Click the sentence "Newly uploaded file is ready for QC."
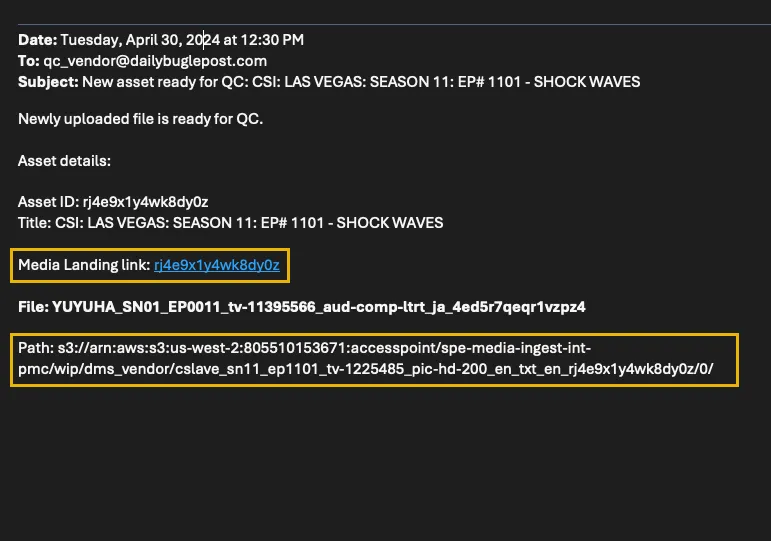Image resolution: width=771 pixels, height=541 pixels. click(140, 119)
